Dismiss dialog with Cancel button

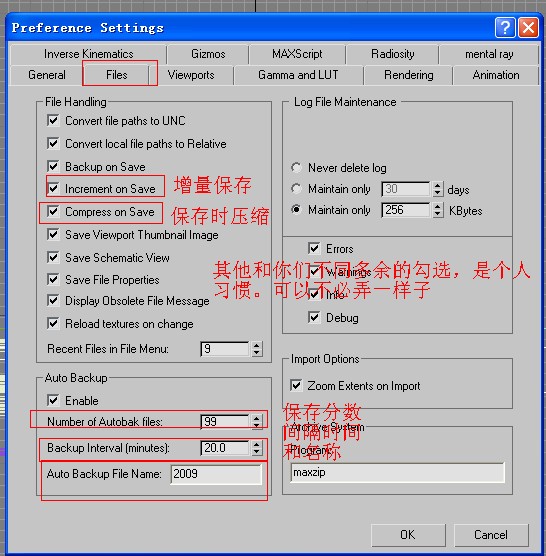[x=491, y=535]
